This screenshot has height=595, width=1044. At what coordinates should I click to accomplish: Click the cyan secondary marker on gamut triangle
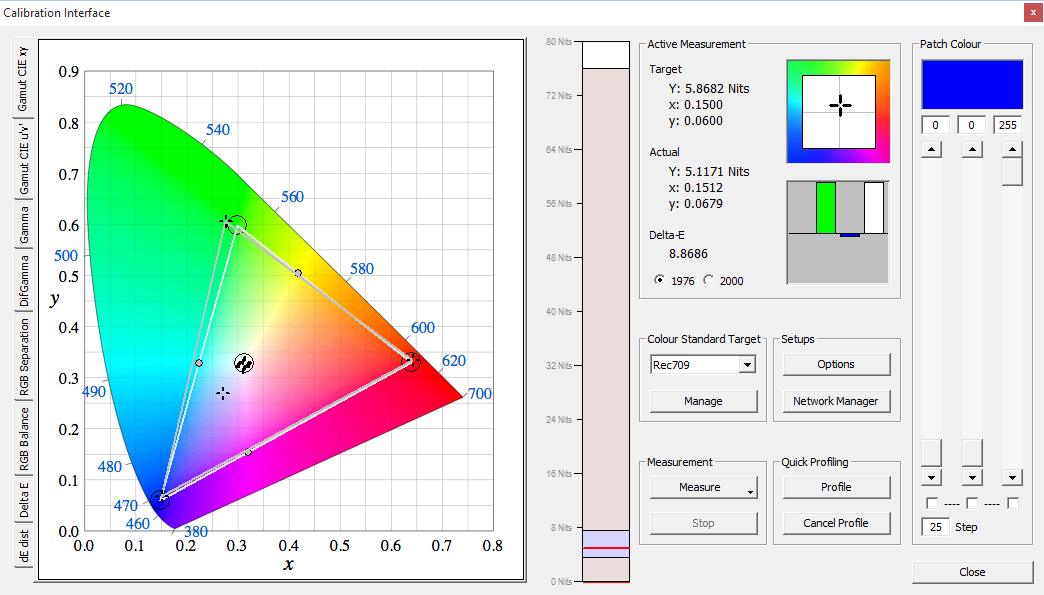pyautogui.click(x=198, y=363)
